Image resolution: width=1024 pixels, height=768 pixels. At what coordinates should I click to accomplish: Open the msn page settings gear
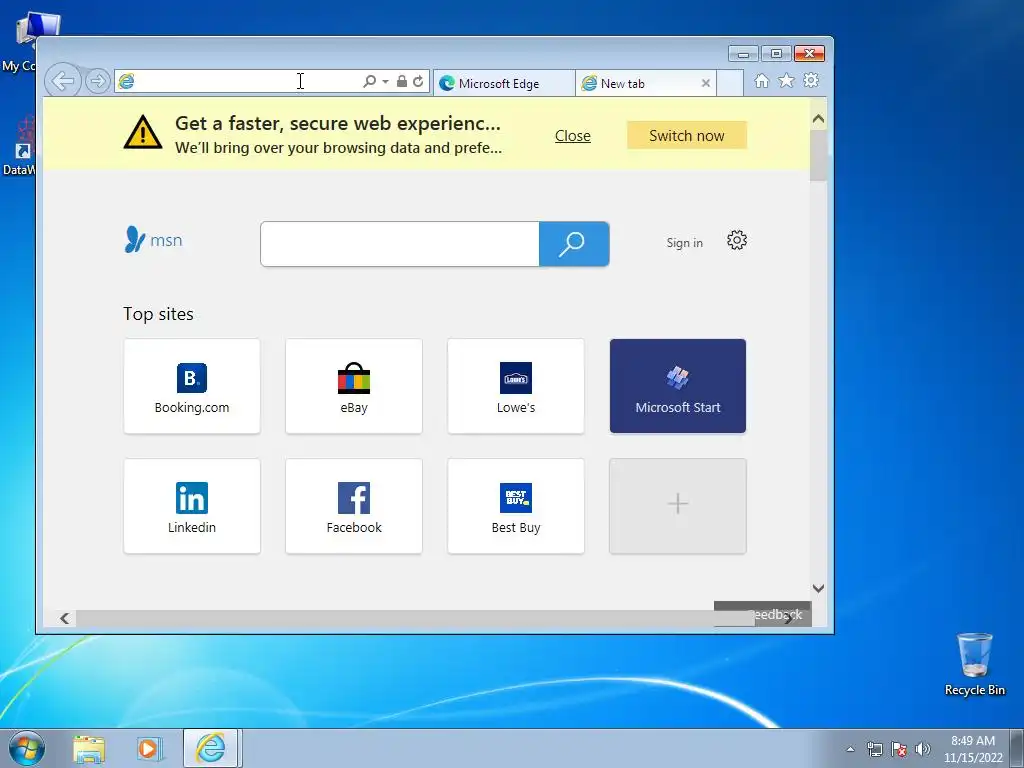pos(737,240)
